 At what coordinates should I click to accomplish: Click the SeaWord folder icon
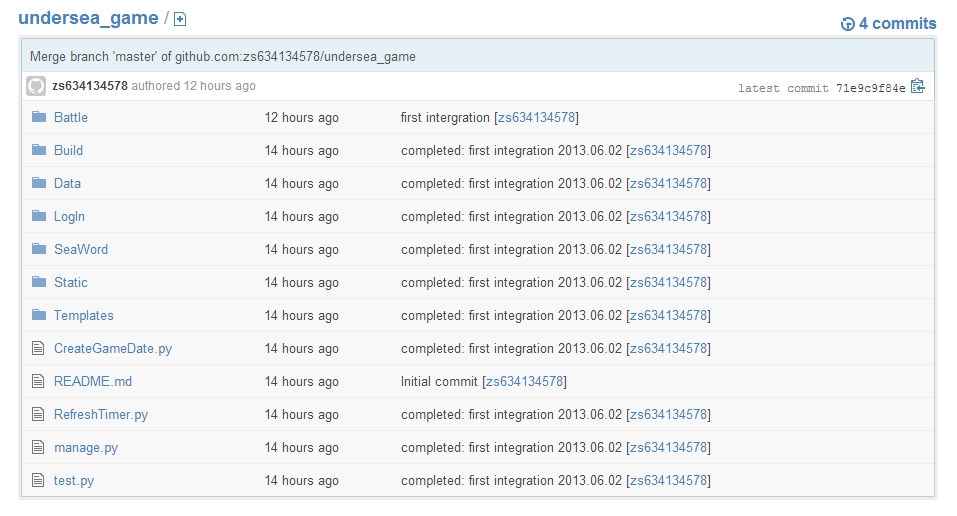point(39,249)
